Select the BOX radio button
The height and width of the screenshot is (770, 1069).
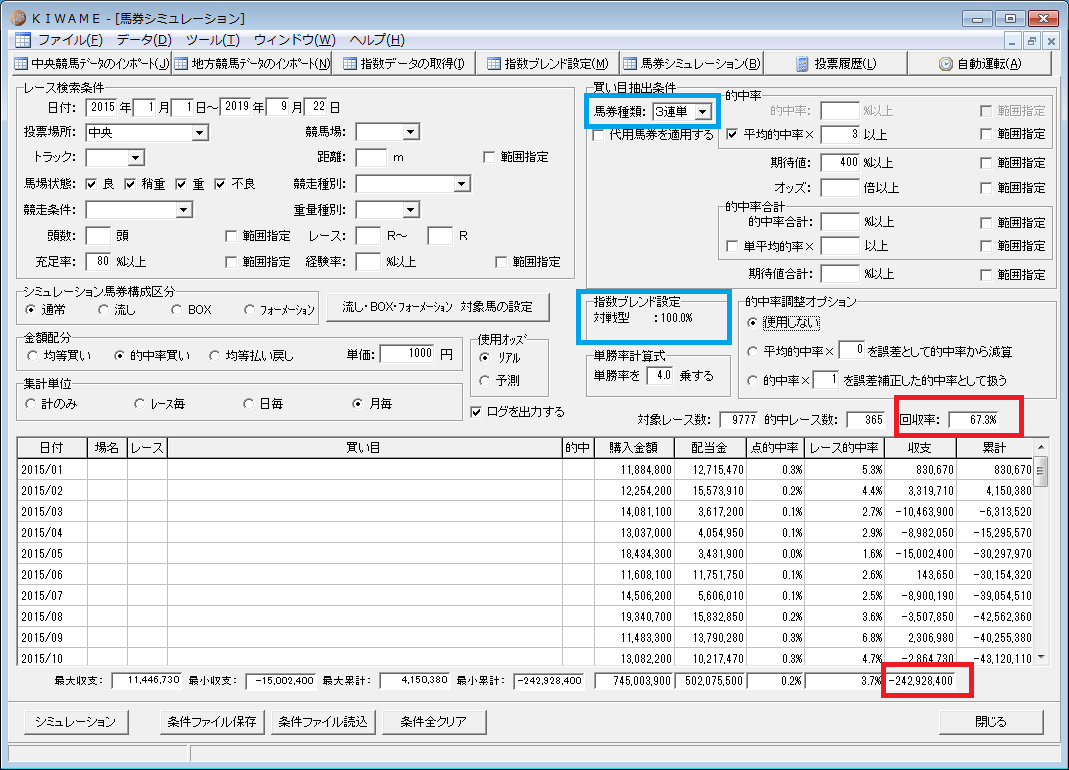pyautogui.click(x=177, y=310)
